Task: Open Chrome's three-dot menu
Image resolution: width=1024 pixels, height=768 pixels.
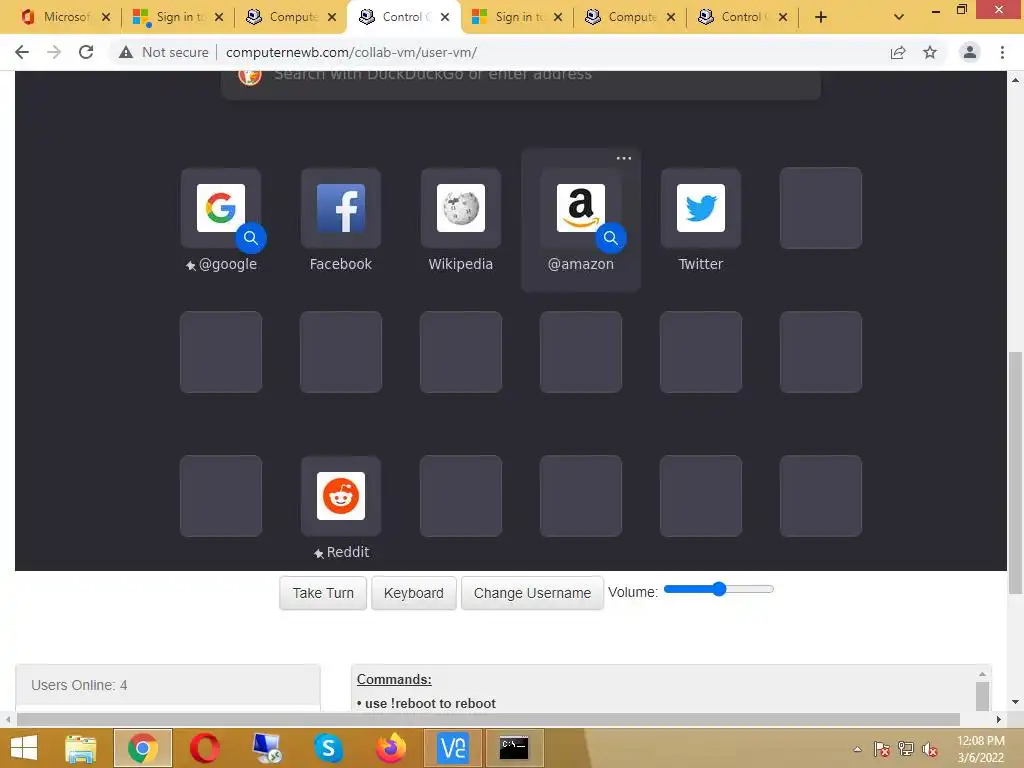Action: pos(1002,52)
